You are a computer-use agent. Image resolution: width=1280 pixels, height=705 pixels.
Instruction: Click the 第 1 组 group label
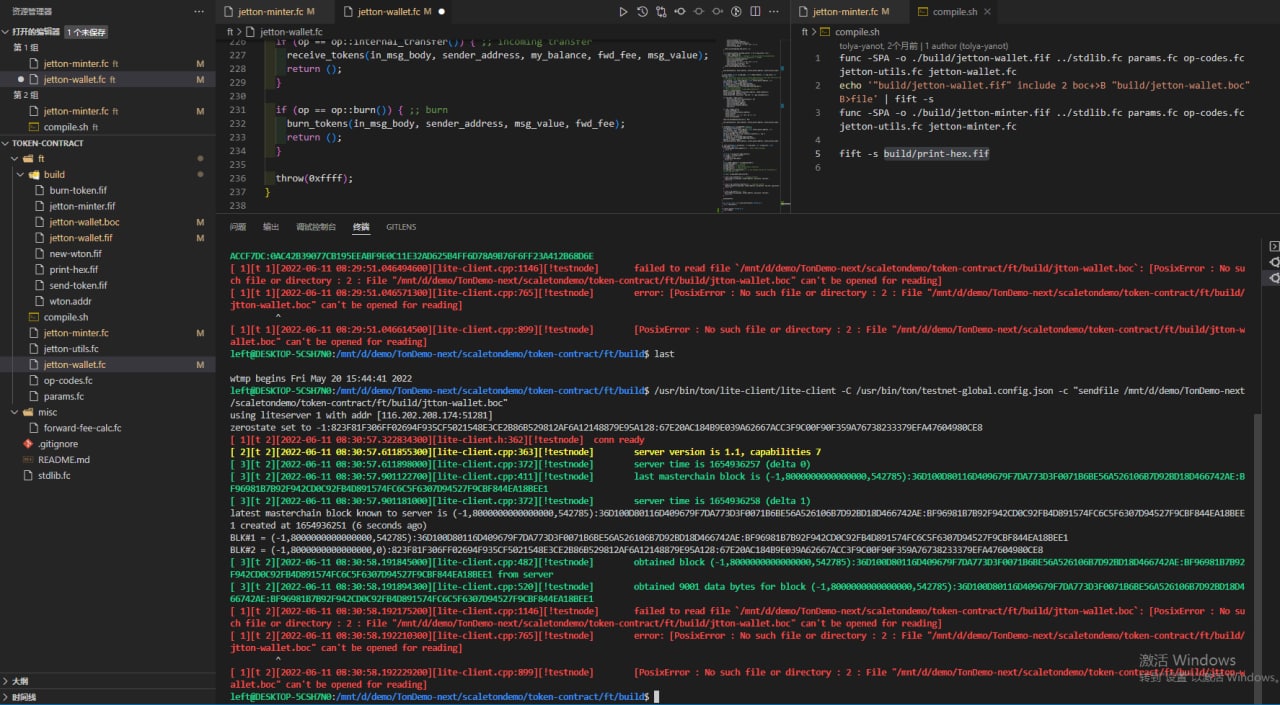[x=25, y=48]
